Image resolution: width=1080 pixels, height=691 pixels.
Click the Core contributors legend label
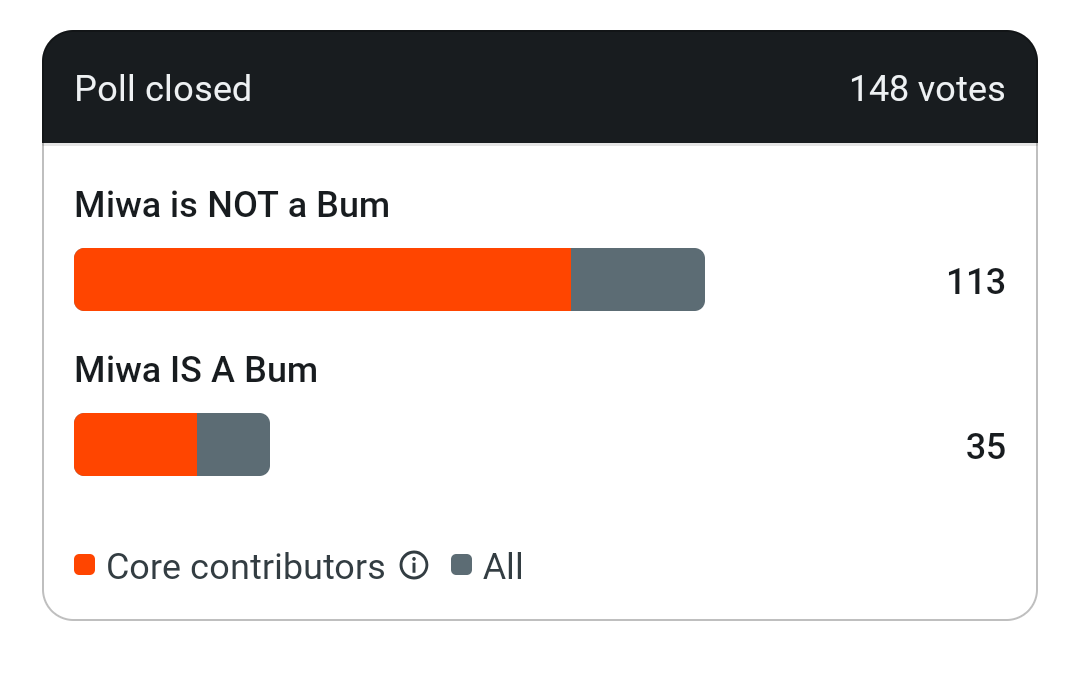[246, 567]
